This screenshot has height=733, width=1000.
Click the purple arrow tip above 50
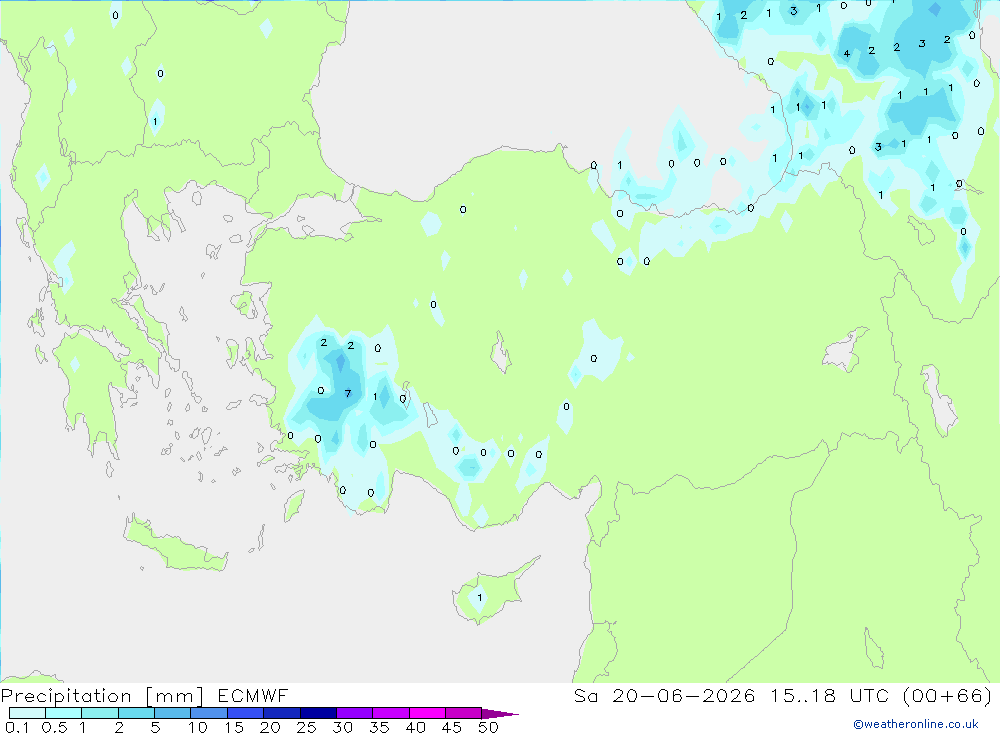499,714
